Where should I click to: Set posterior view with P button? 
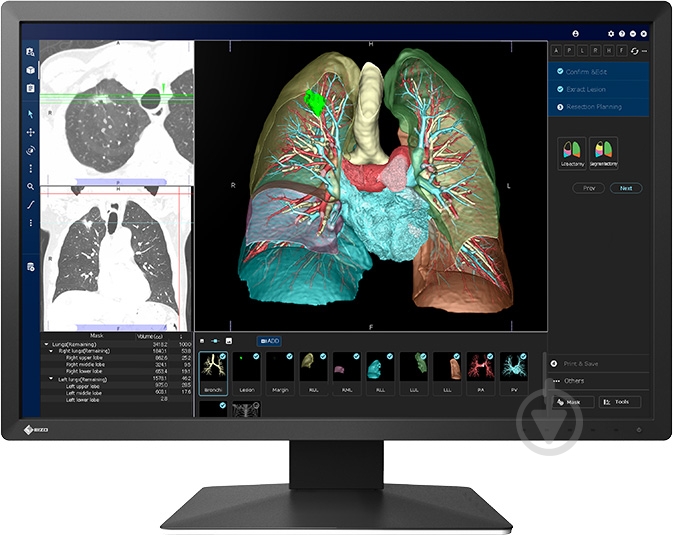tap(570, 51)
